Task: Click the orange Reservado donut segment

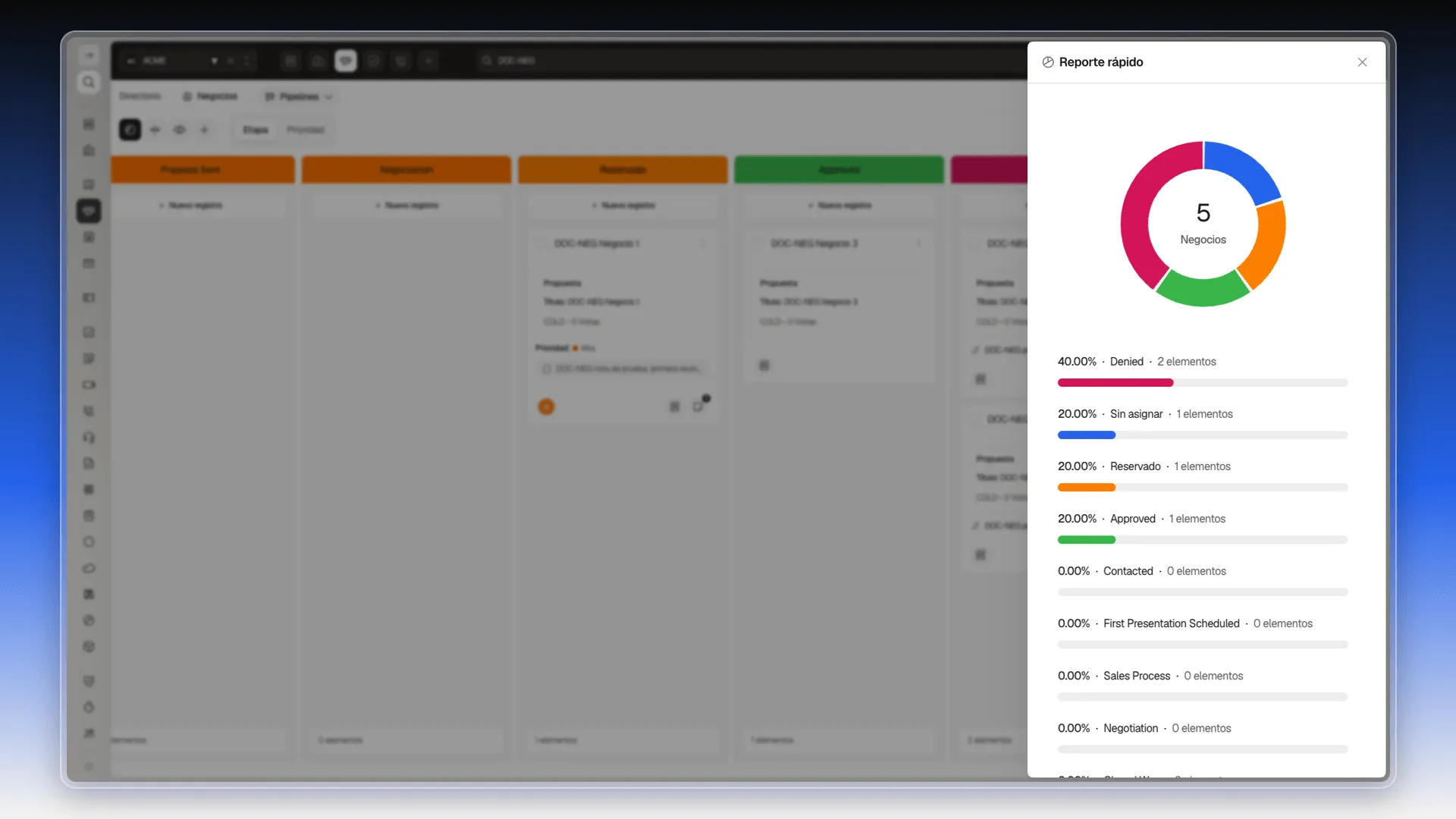Action: click(x=1266, y=246)
